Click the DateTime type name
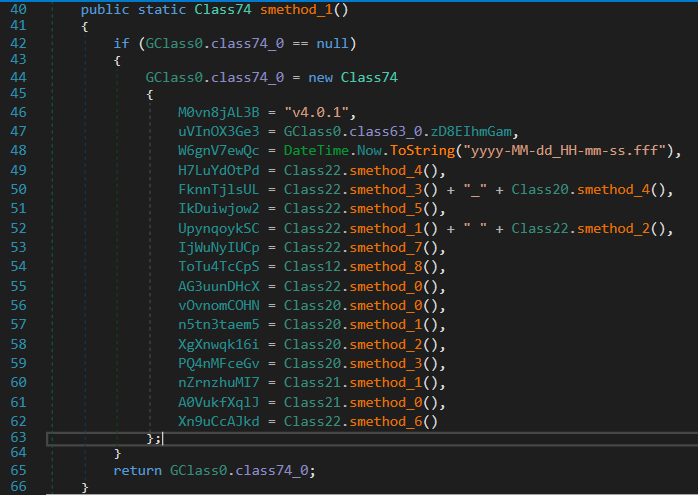 pos(317,150)
